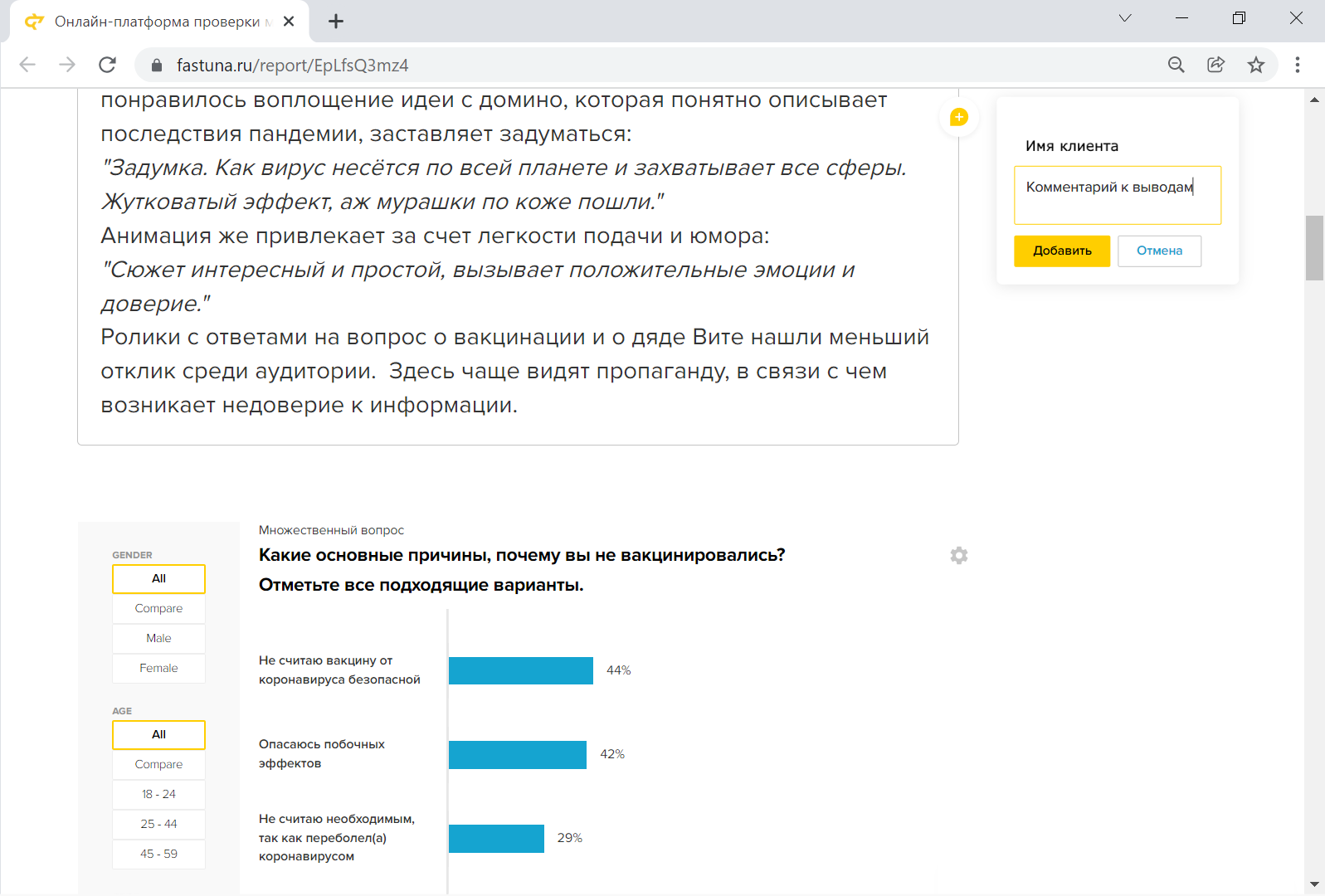Click the site lock icon

[157, 65]
